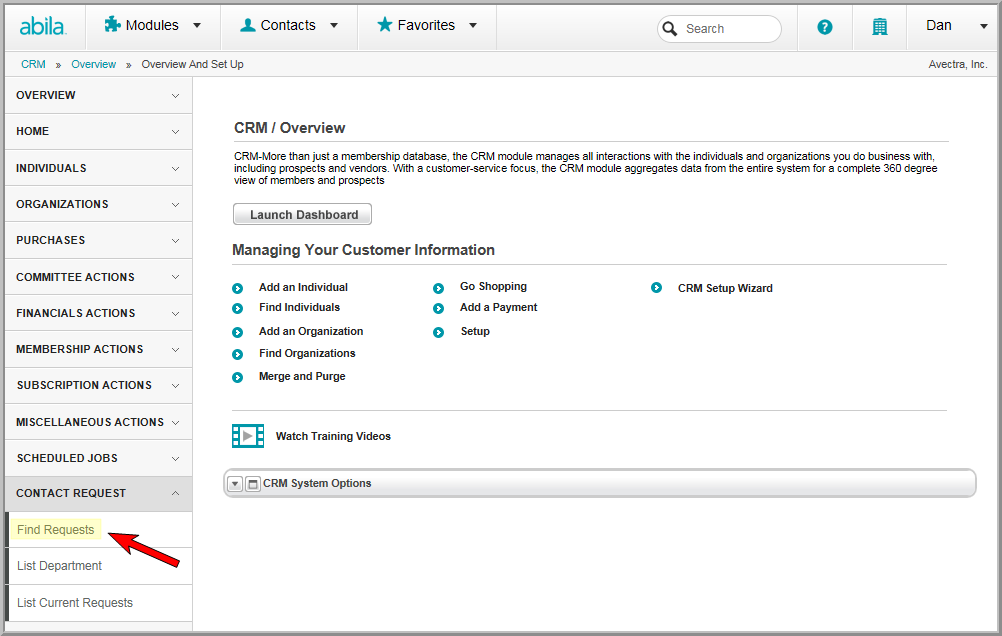Image resolution: width=1002 pixels, height=636 pixels.
Task: Expand the SUBSCRIPTION ACTIONS section
Action: coord(98,385)
